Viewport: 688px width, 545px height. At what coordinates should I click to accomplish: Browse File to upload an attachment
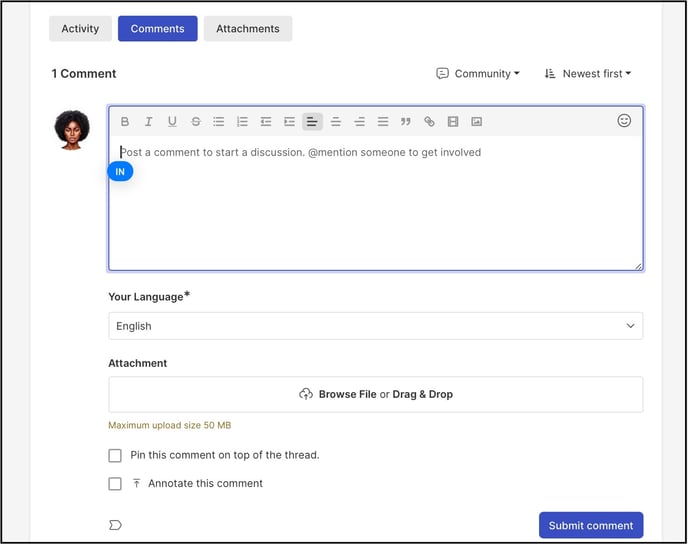pyautogui.click(x=376, y=394)
